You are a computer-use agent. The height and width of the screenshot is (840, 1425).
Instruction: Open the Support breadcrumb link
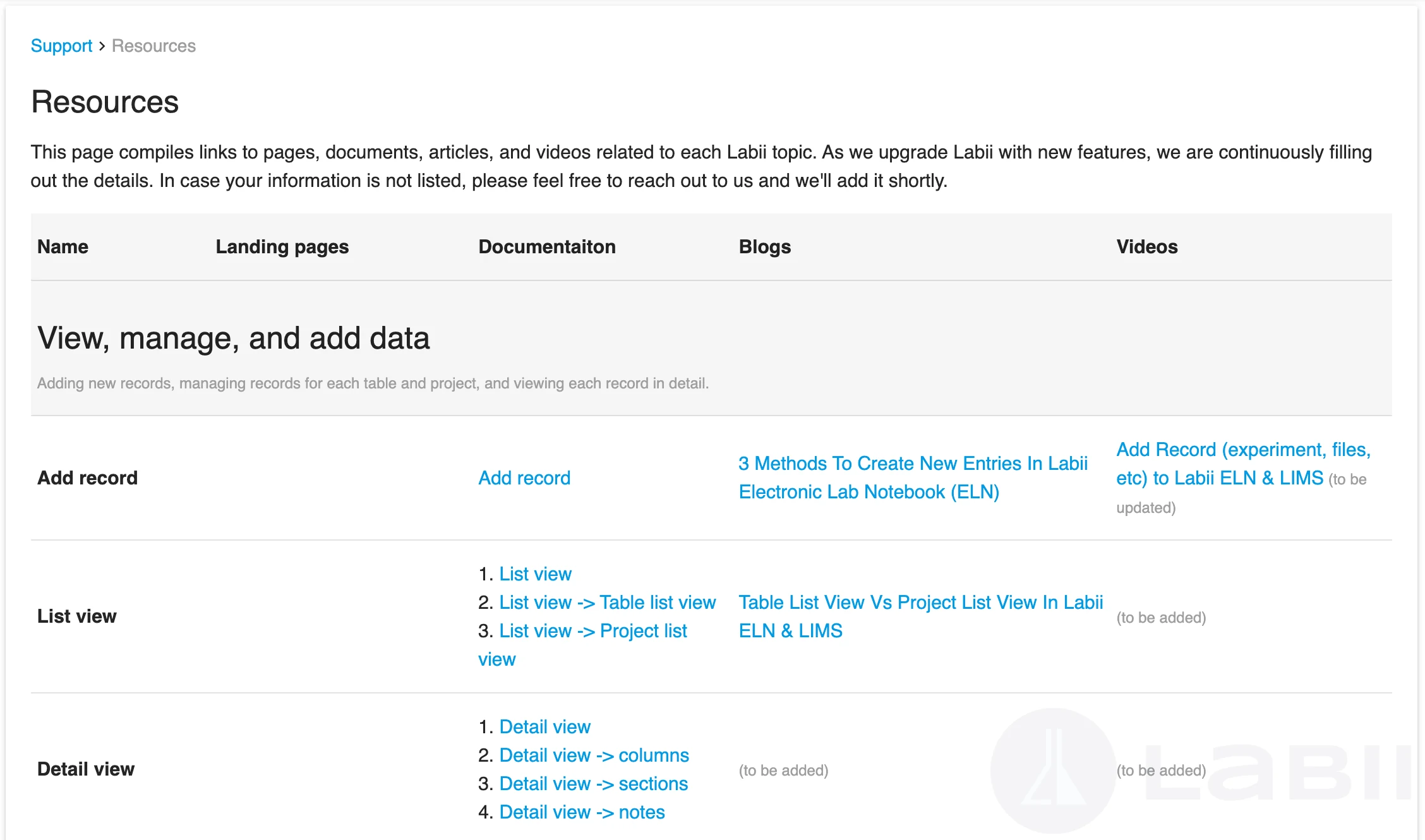click(x=61, y=45)
